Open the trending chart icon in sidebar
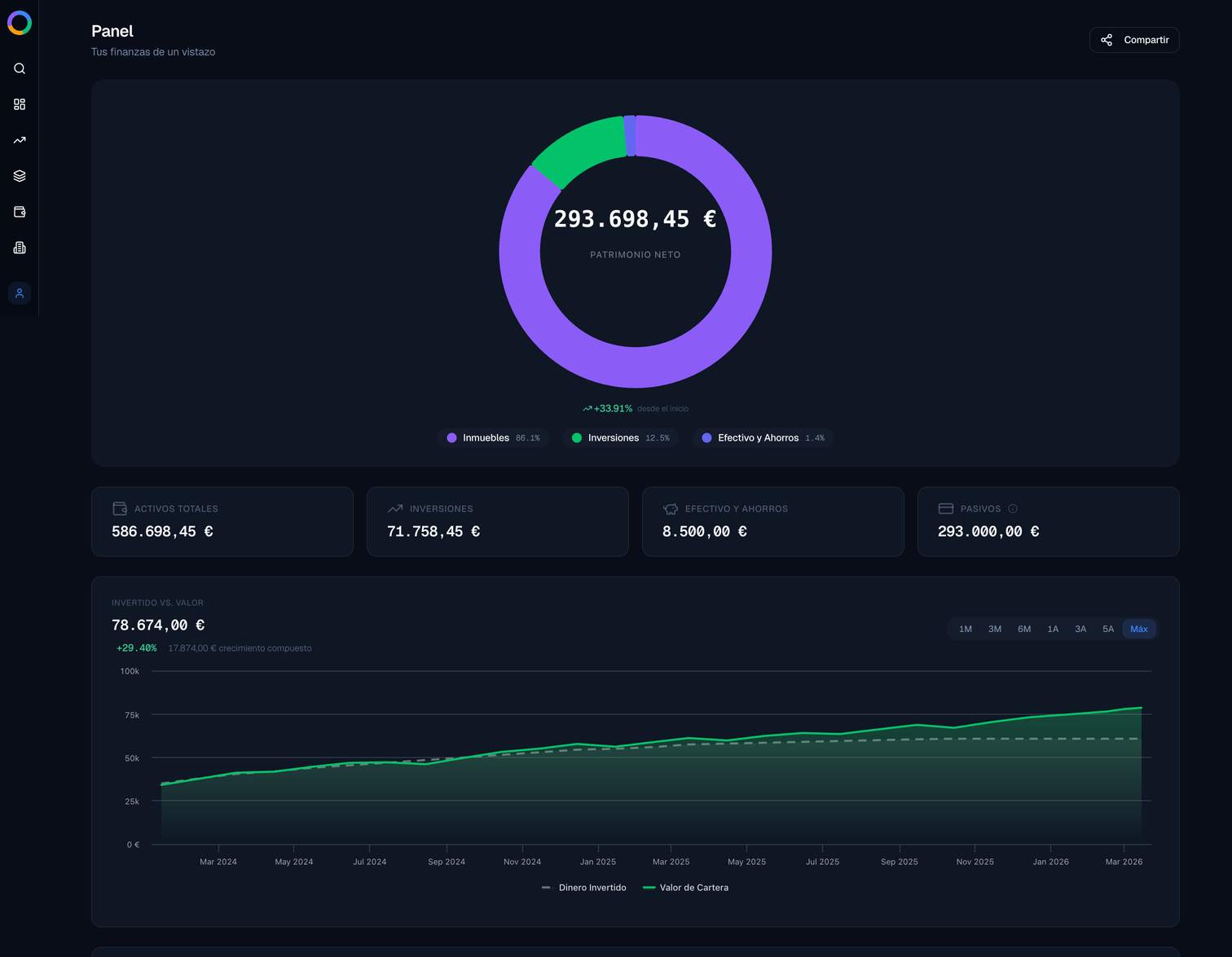 20,140
